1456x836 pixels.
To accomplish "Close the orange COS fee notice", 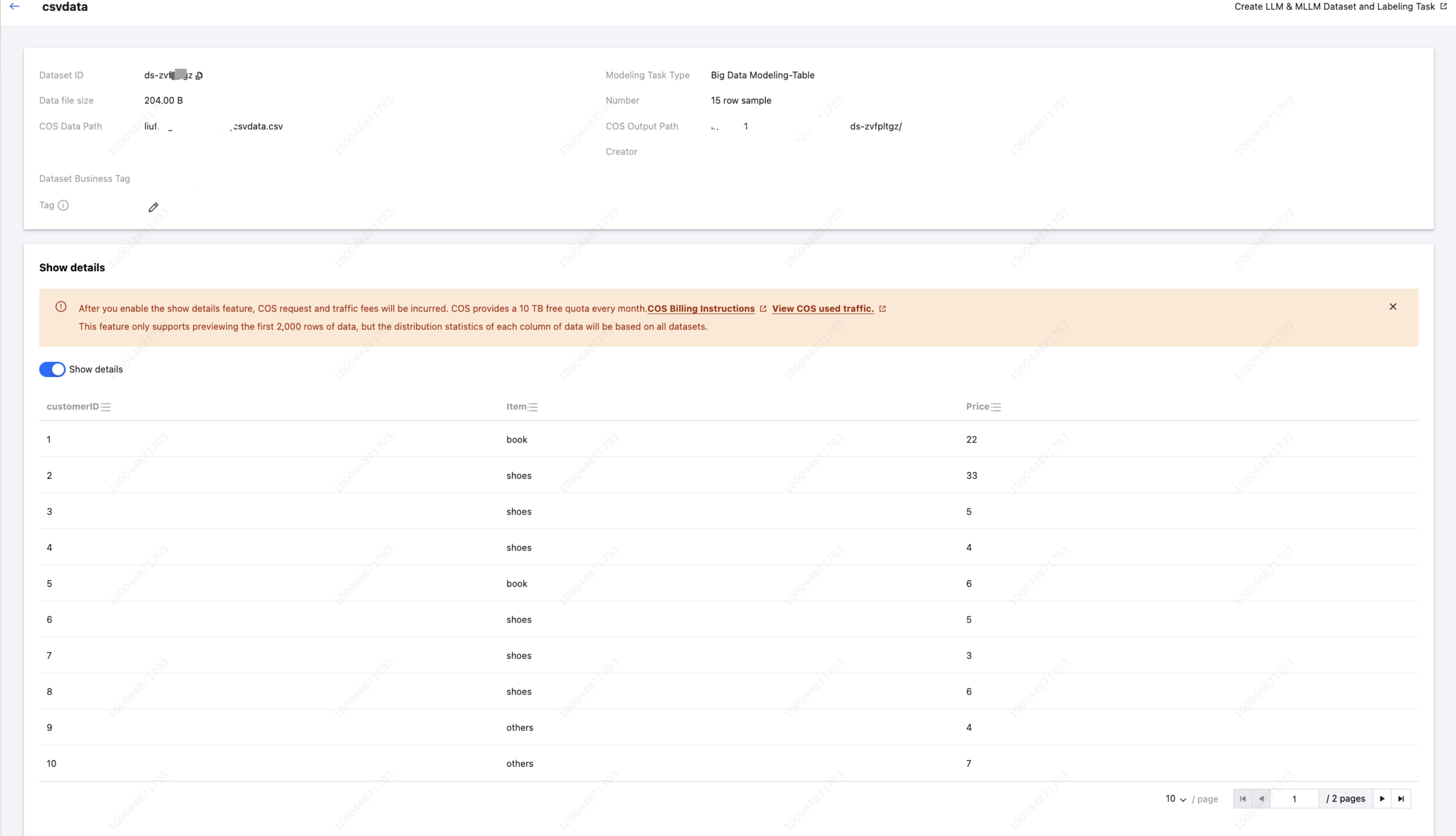I will (x=1392, y=307).
